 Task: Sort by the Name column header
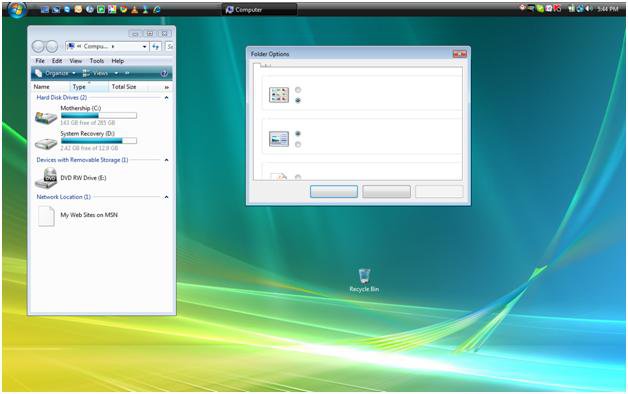pyautogui.click(x=50, y=86)
